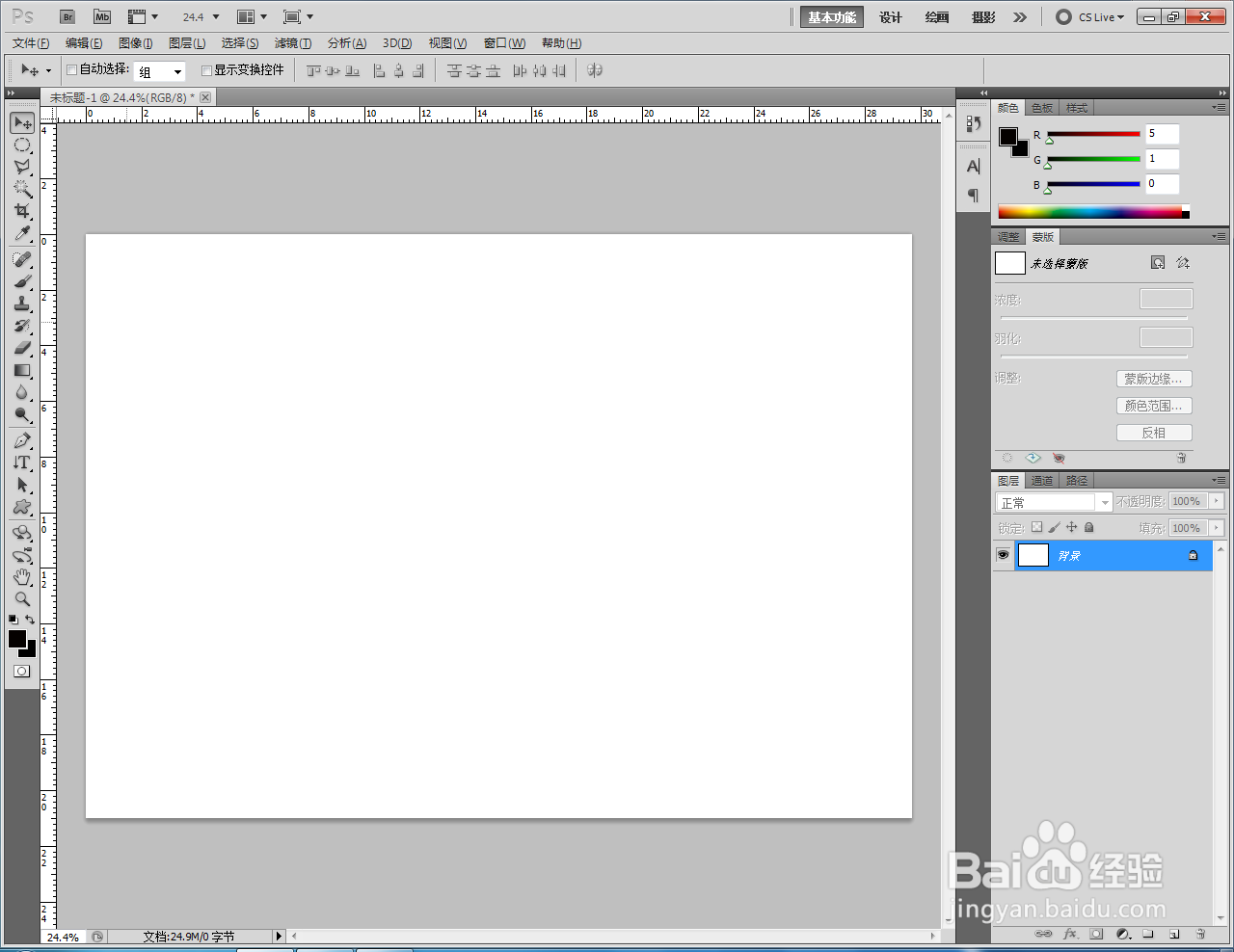Select the Path Selection tool
This screenshot has width=1234, height=952.
click(22, 486)
